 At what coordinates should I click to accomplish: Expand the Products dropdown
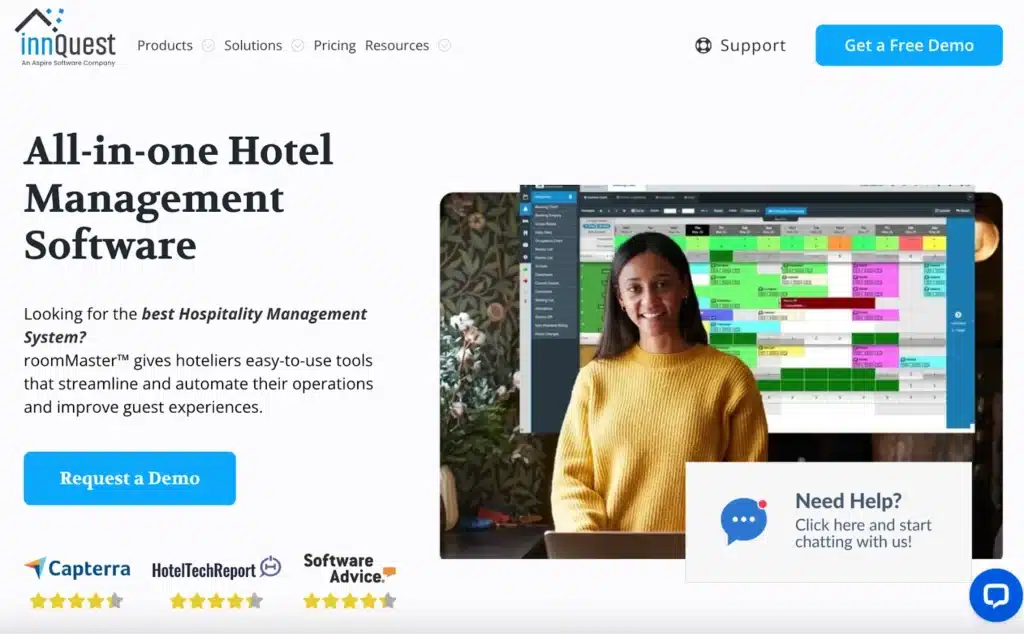pyautogui.click(x=165, y=45)
